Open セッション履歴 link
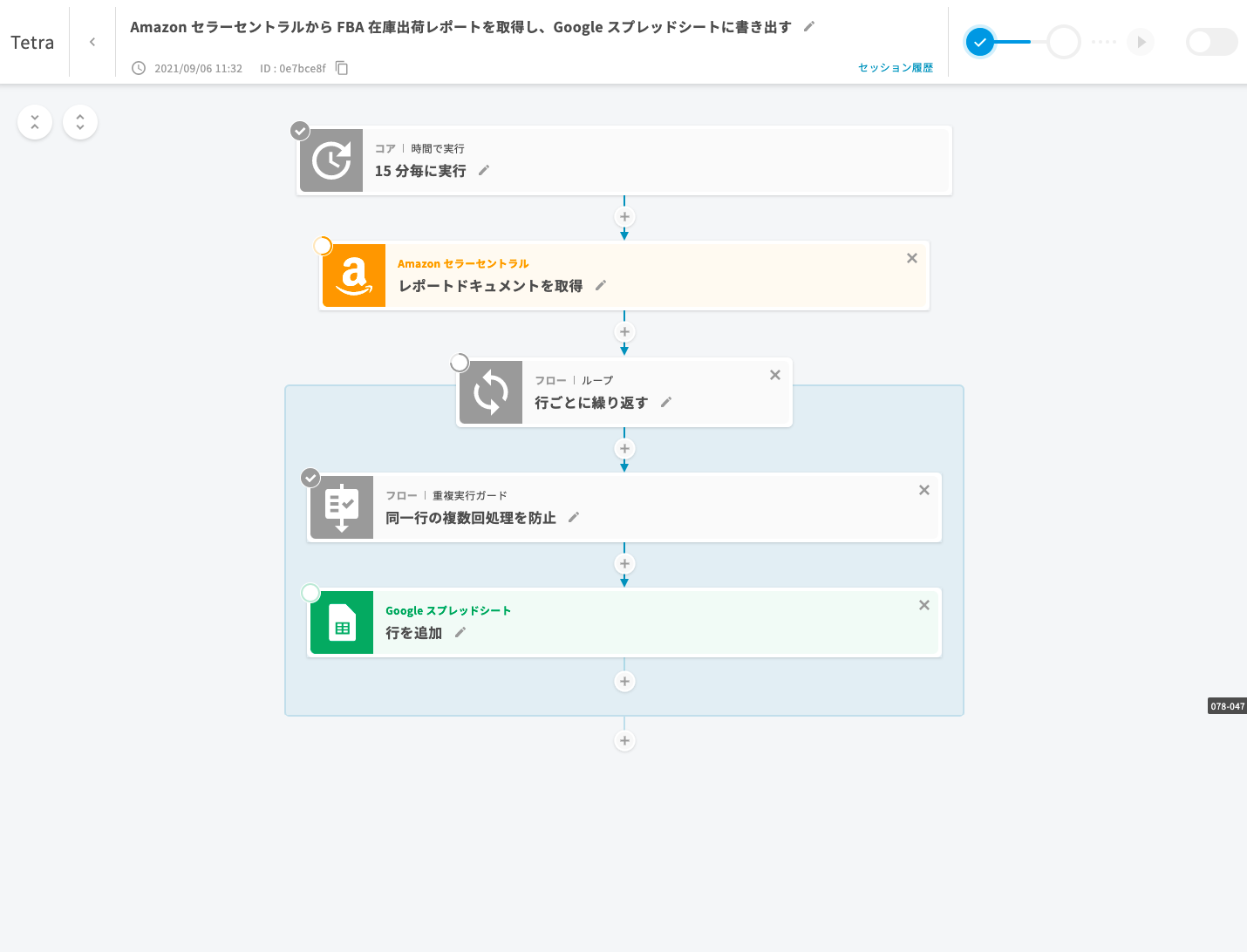 pos(896,67)
